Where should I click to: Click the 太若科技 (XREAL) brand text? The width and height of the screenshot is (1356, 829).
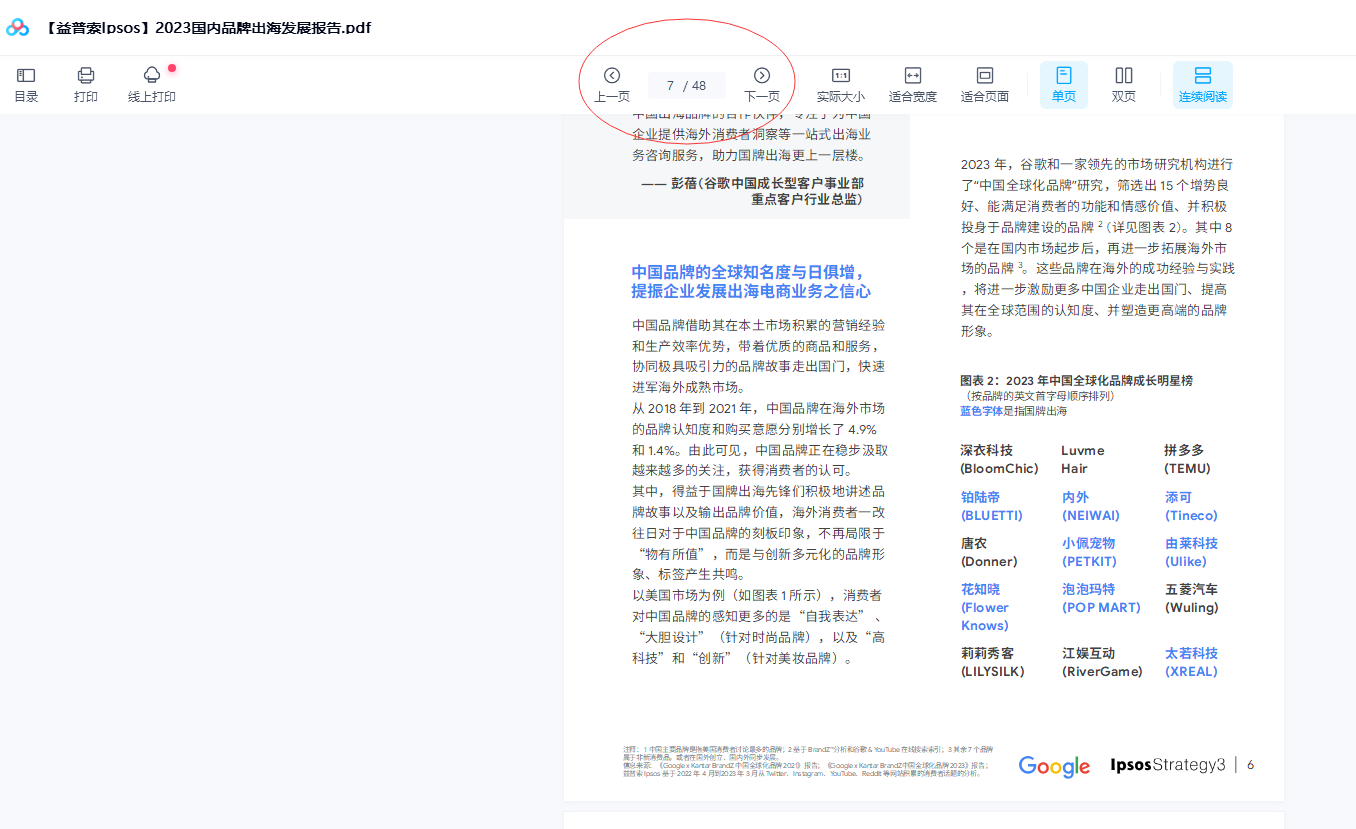pyautogui.click(x=1191, y=662)
